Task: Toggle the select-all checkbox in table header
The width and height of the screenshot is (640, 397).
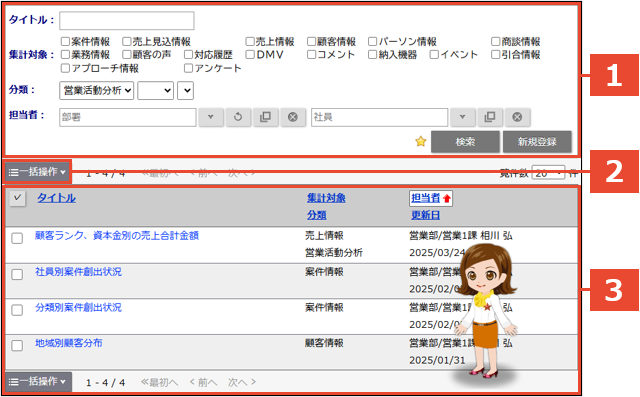Action: 17,198
